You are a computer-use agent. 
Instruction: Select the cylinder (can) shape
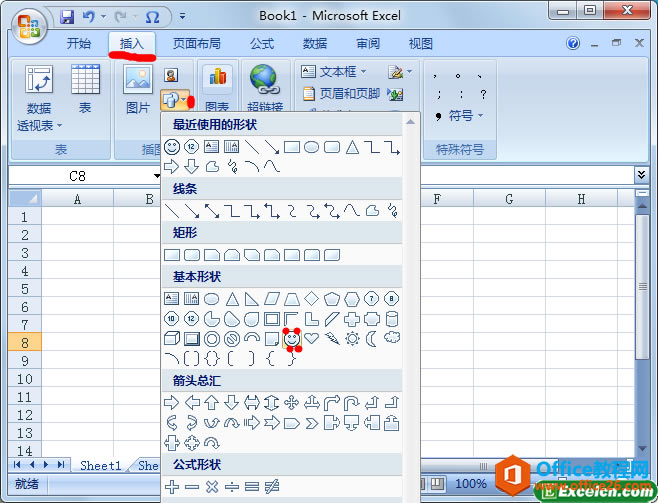pos(392,319)
